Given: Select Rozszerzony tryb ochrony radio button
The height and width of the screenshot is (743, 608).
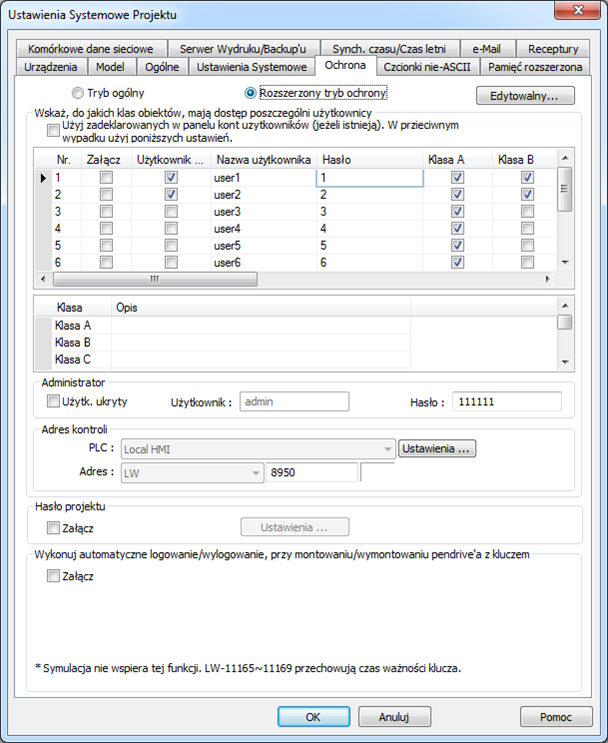Looking at the screenshot, I should [x=250, y=93].
